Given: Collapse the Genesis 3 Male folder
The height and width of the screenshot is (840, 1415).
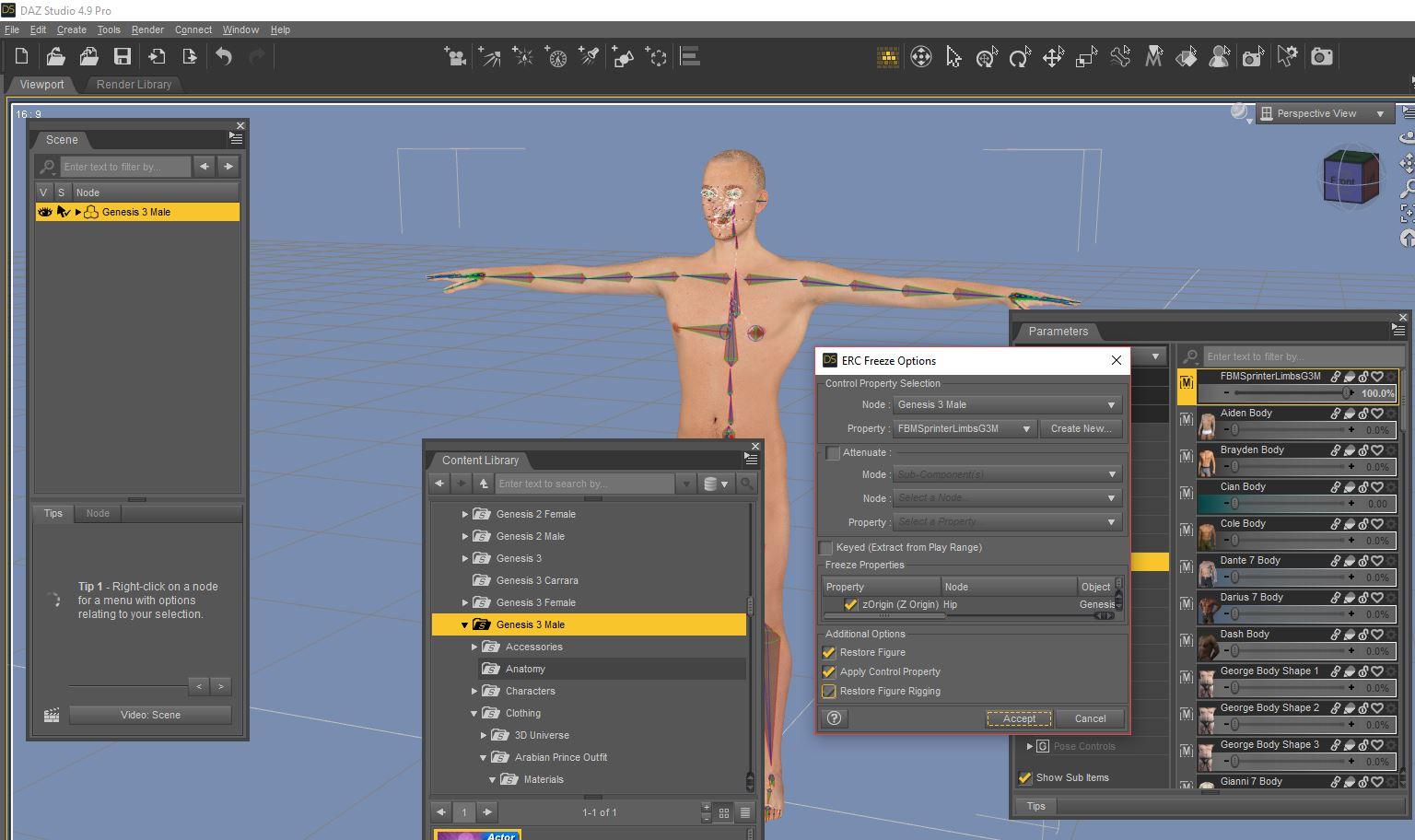Looking at the screenshot, I should pyautogui.click(x=465, y=624).
